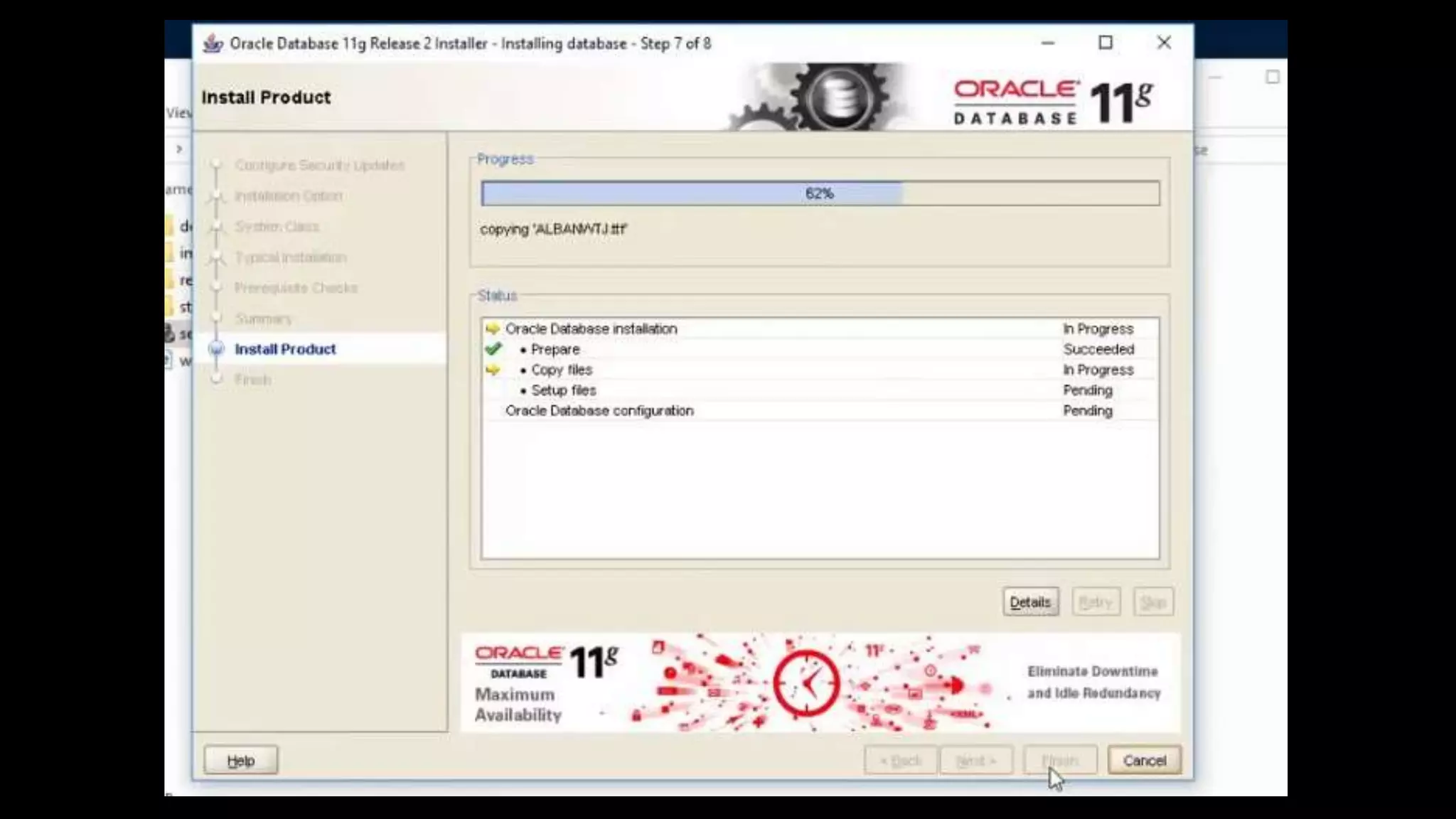
Task: Click the yellow arrow beside Copy files
Action: (x=493, y=370)
